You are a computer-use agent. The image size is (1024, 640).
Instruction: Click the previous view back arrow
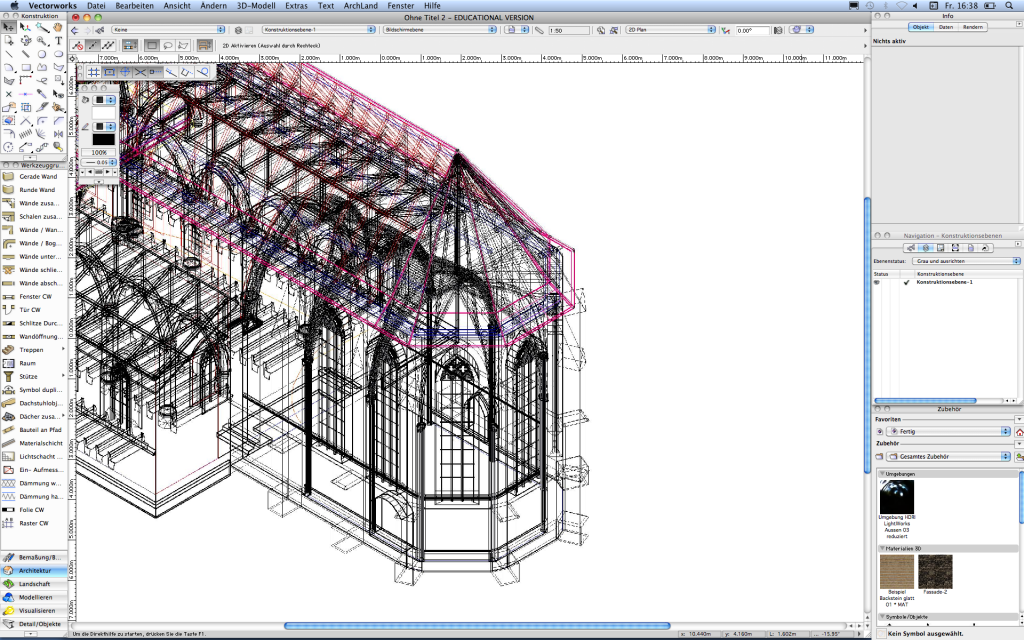[x=74, y=30]
